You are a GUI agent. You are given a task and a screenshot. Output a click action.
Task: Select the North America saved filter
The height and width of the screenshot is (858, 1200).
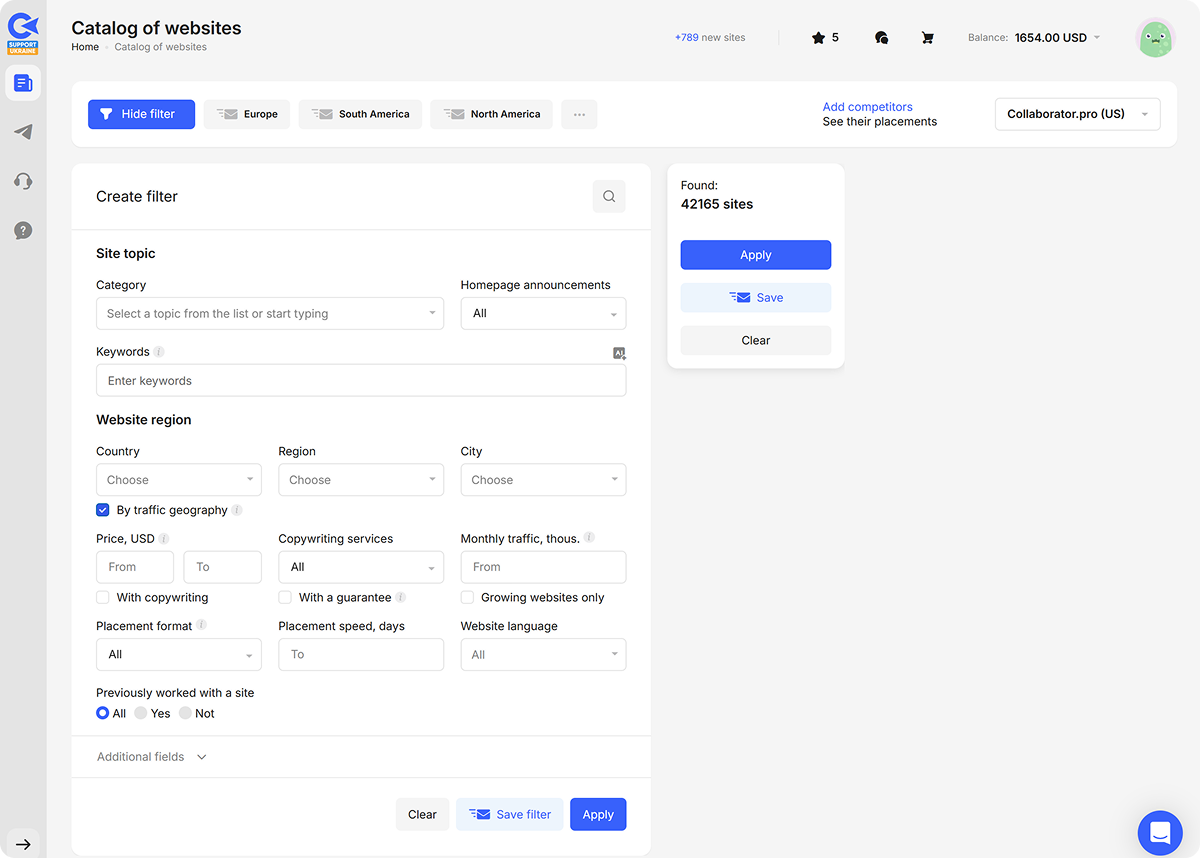pos(491,114)
